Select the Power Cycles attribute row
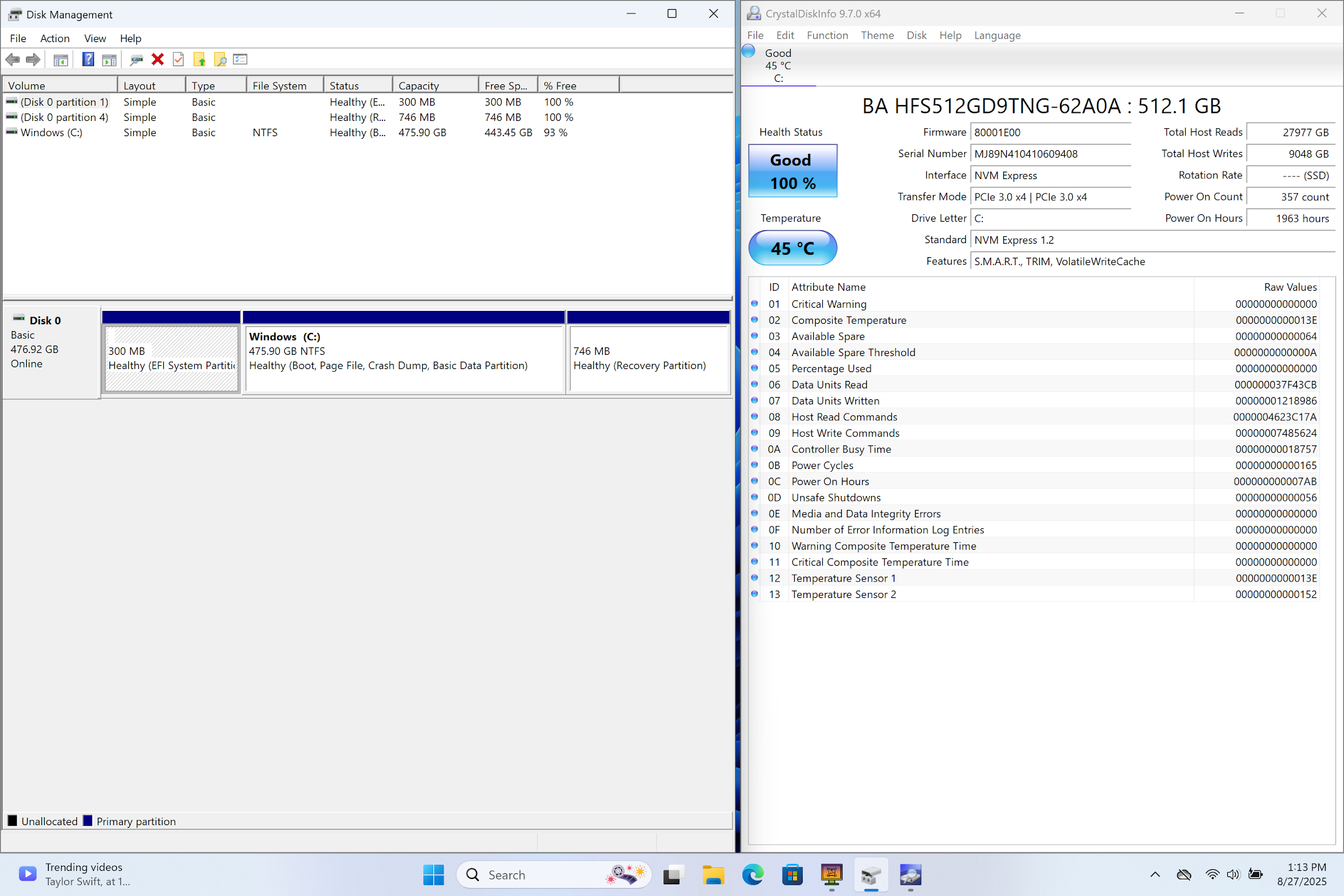 tap(1034, 465)
